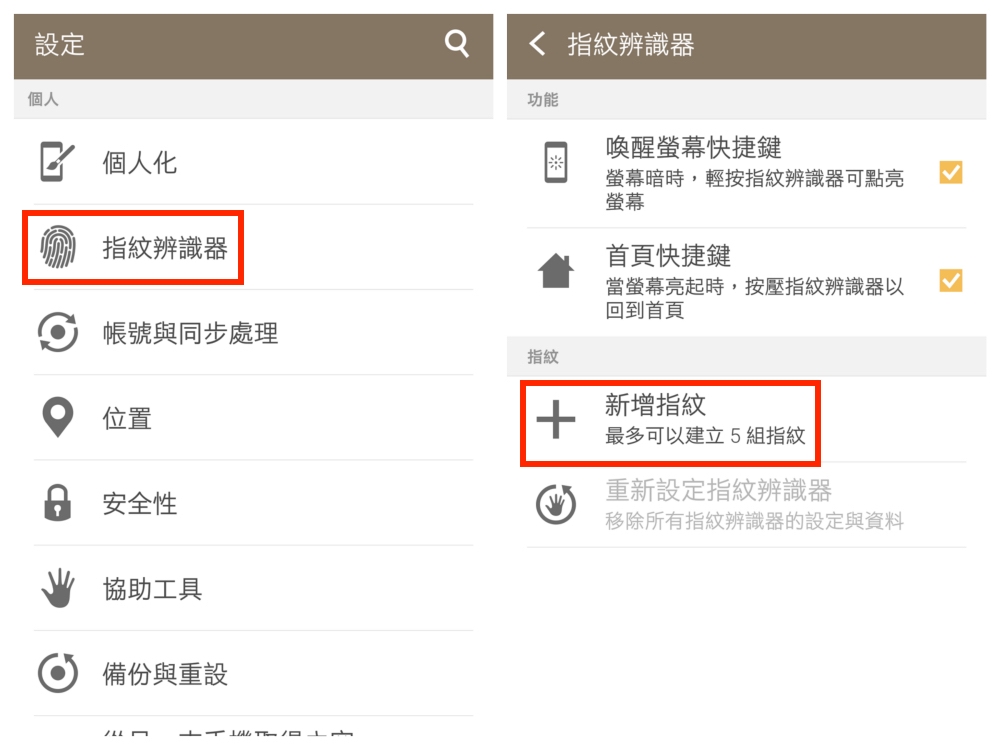Click the reset hand icon for 重新設定指紋辨識器

[556, 504]
